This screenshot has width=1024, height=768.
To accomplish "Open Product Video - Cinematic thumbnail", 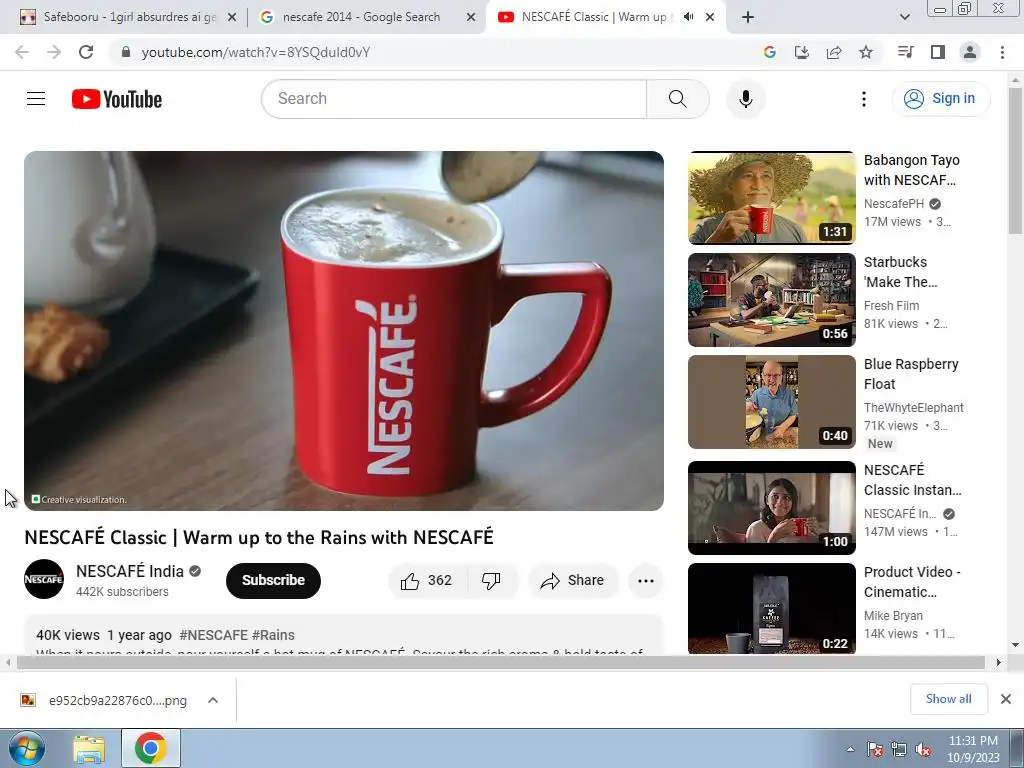I will click(x=771, y=609).
